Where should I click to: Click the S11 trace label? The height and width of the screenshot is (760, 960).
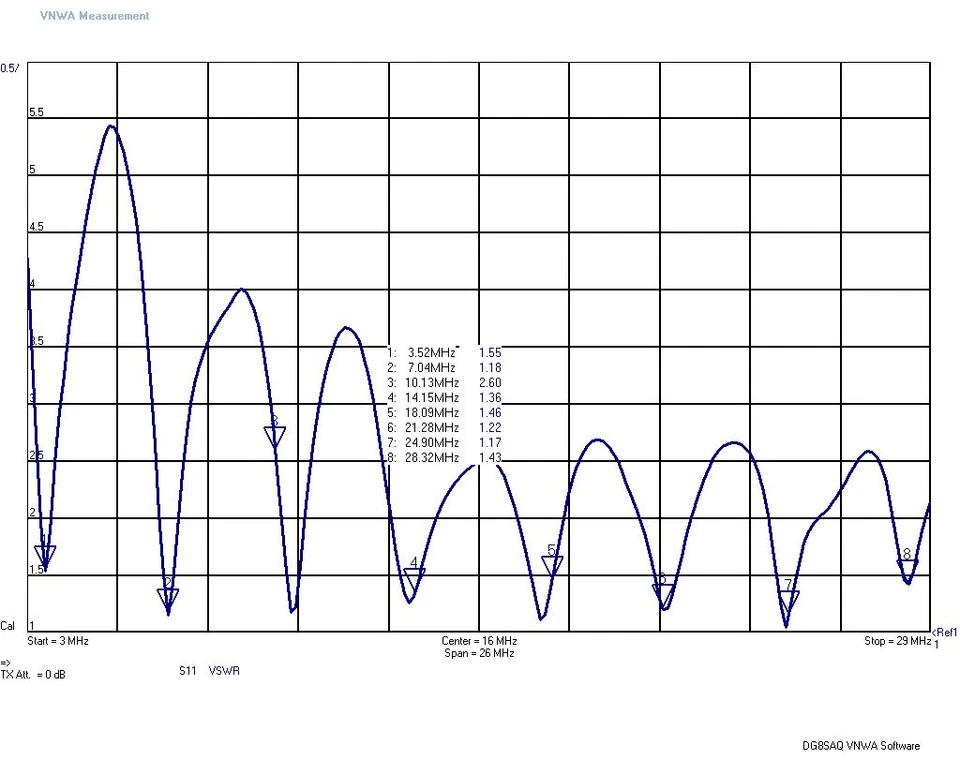[x=188, y=671]
